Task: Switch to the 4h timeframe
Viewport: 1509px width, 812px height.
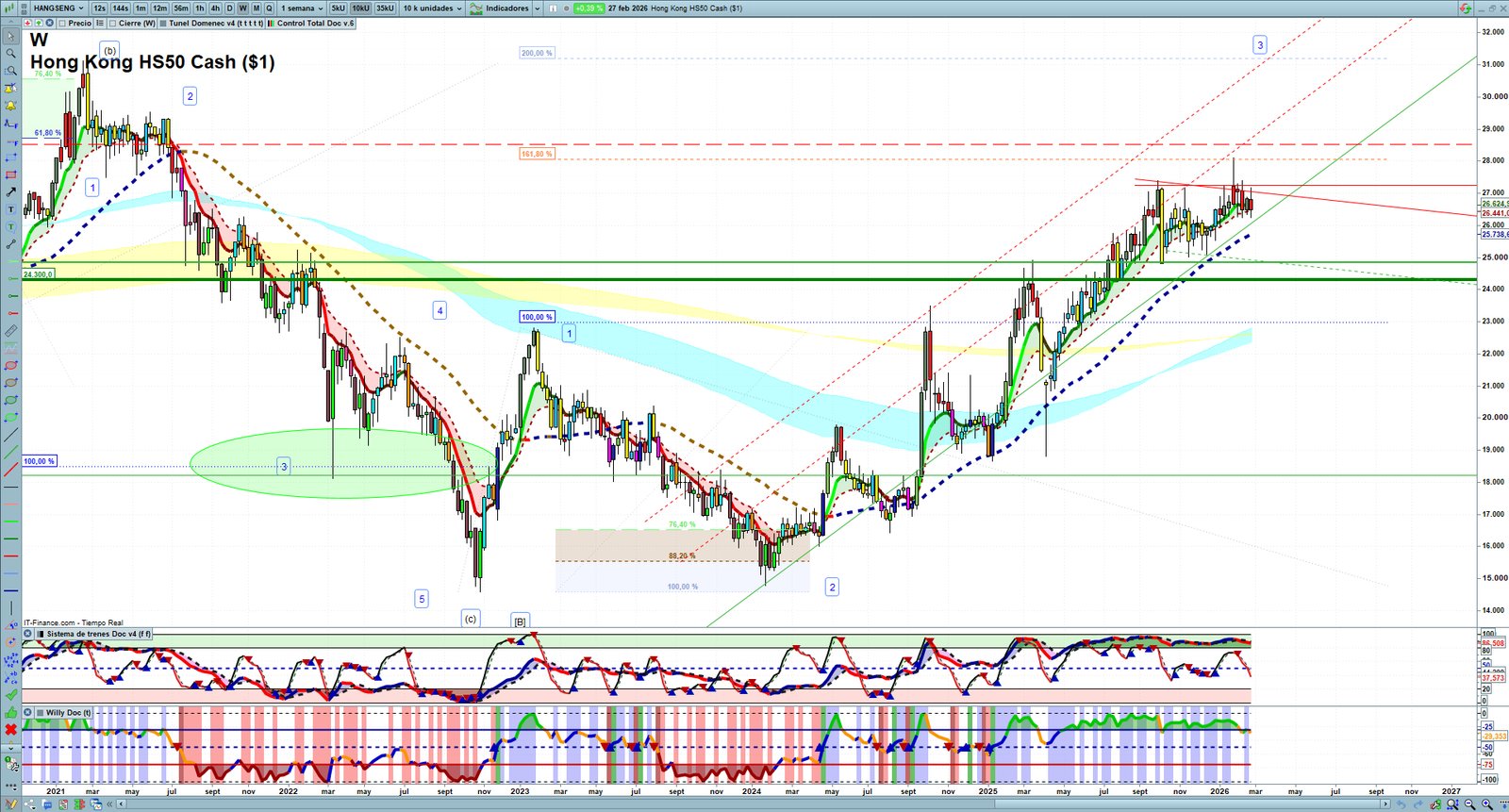Action: [x=215, y=8]
